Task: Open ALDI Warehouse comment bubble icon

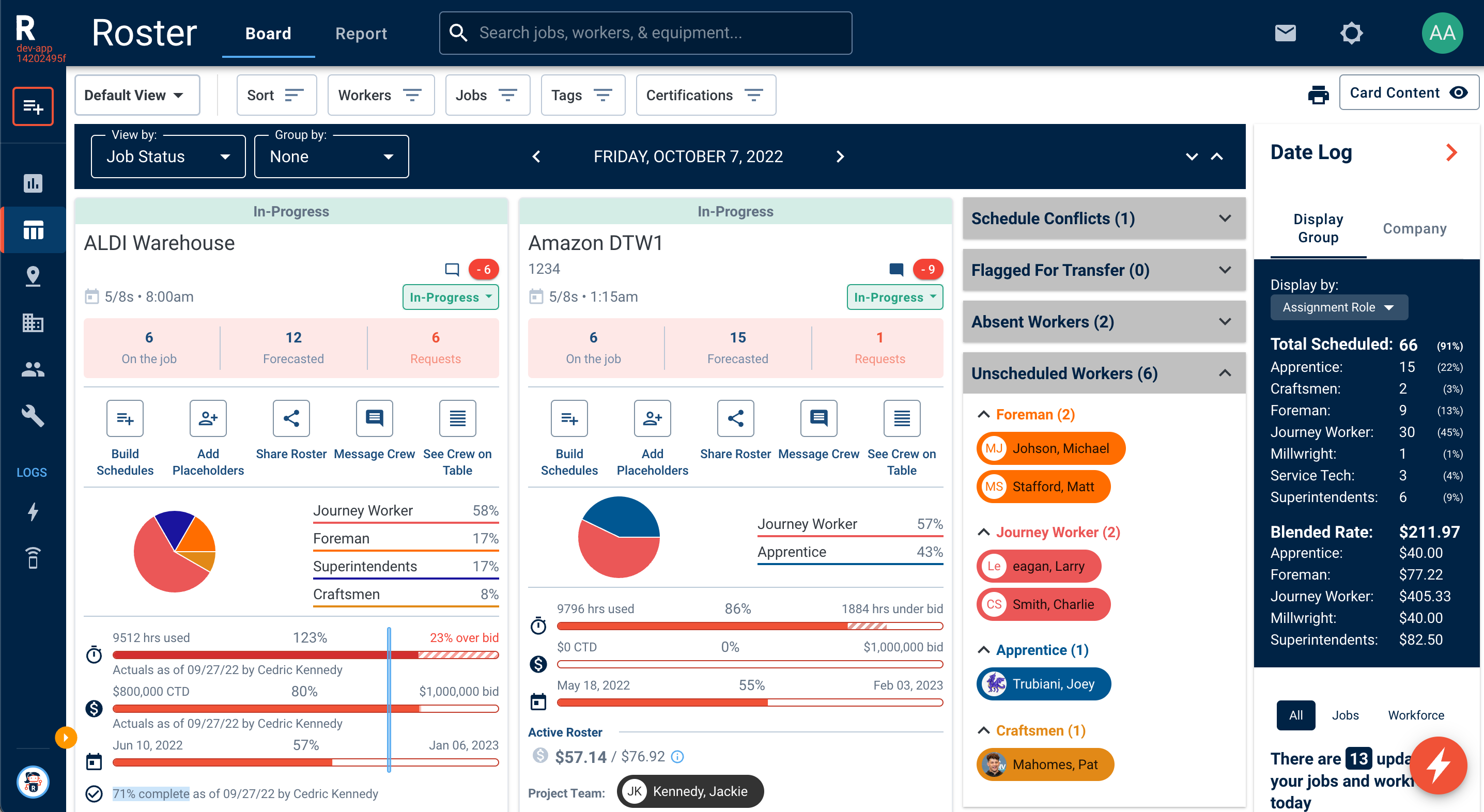Action: tap(452, 269)
